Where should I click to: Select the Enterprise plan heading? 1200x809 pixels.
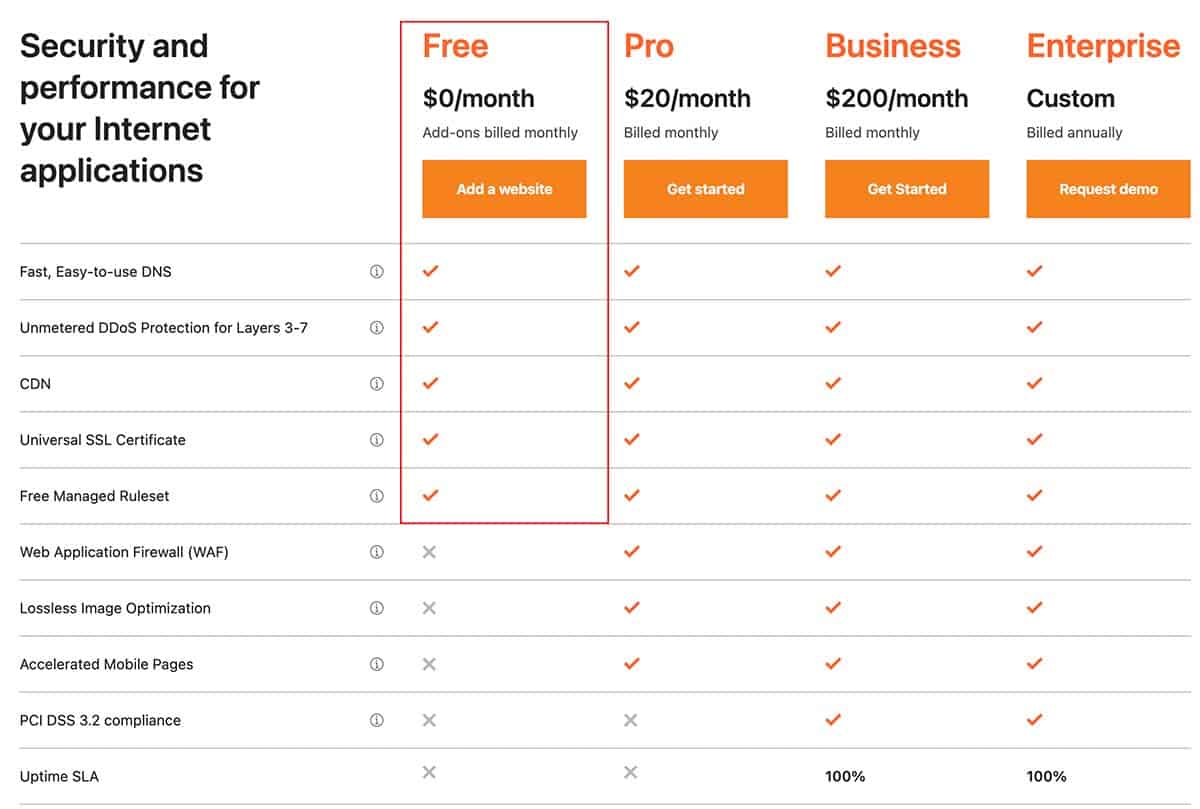click(x=1104, y=46)
